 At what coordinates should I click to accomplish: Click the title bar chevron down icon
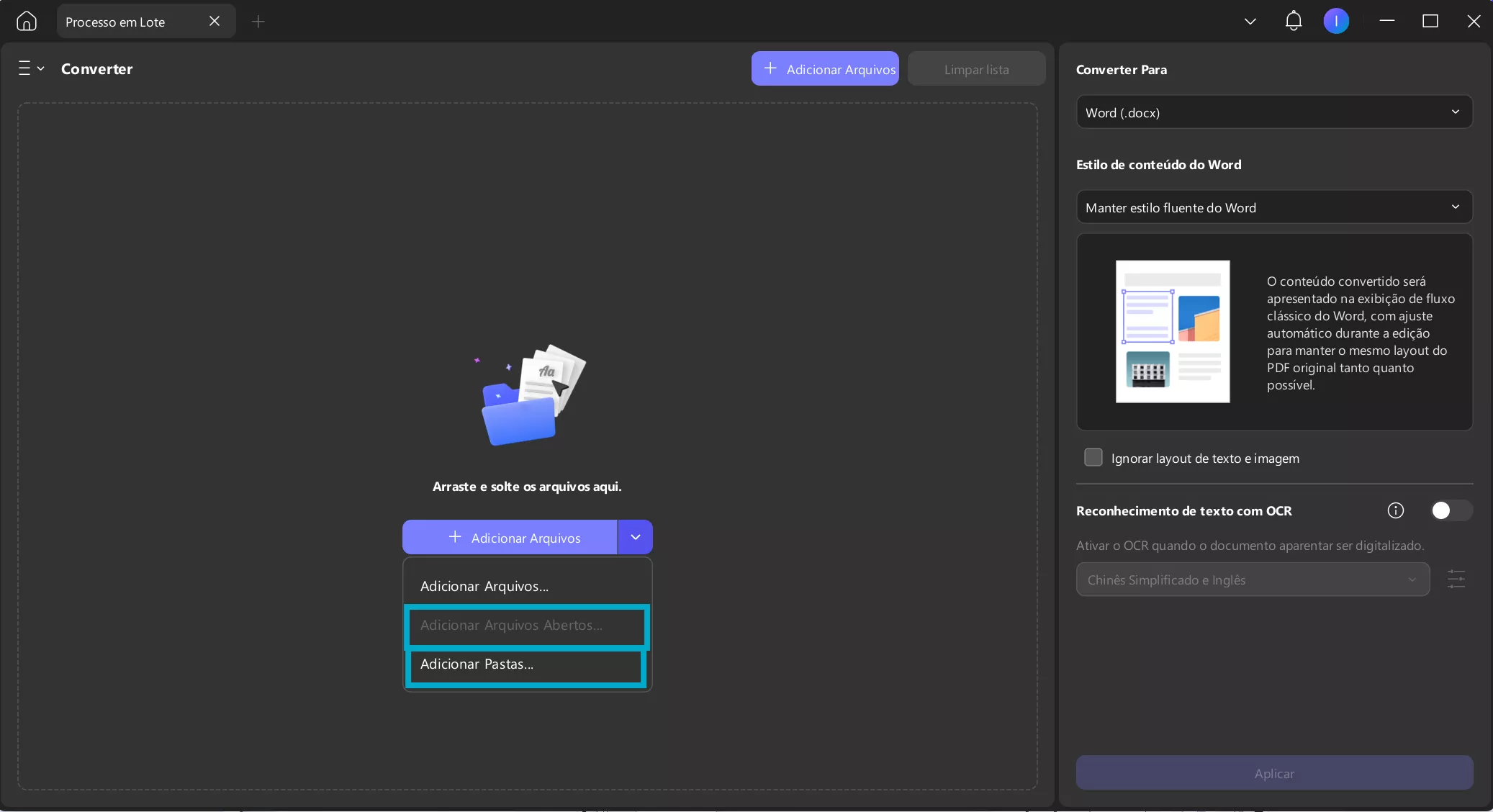click(x=1250, y=22)
